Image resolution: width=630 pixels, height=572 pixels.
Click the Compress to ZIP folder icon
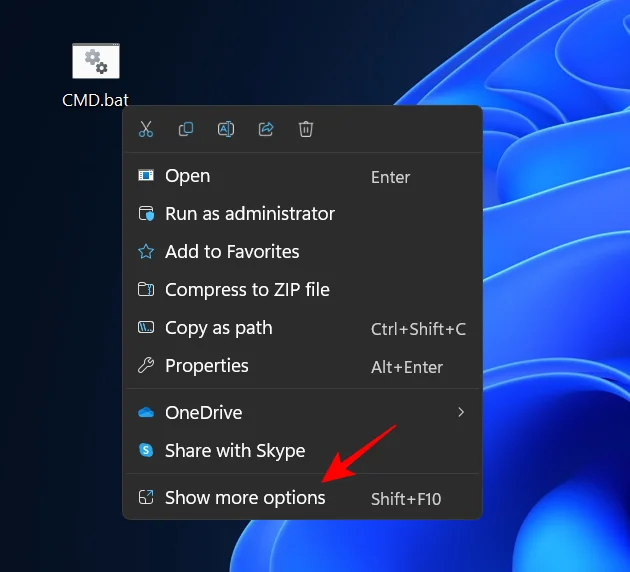[146, 289]
